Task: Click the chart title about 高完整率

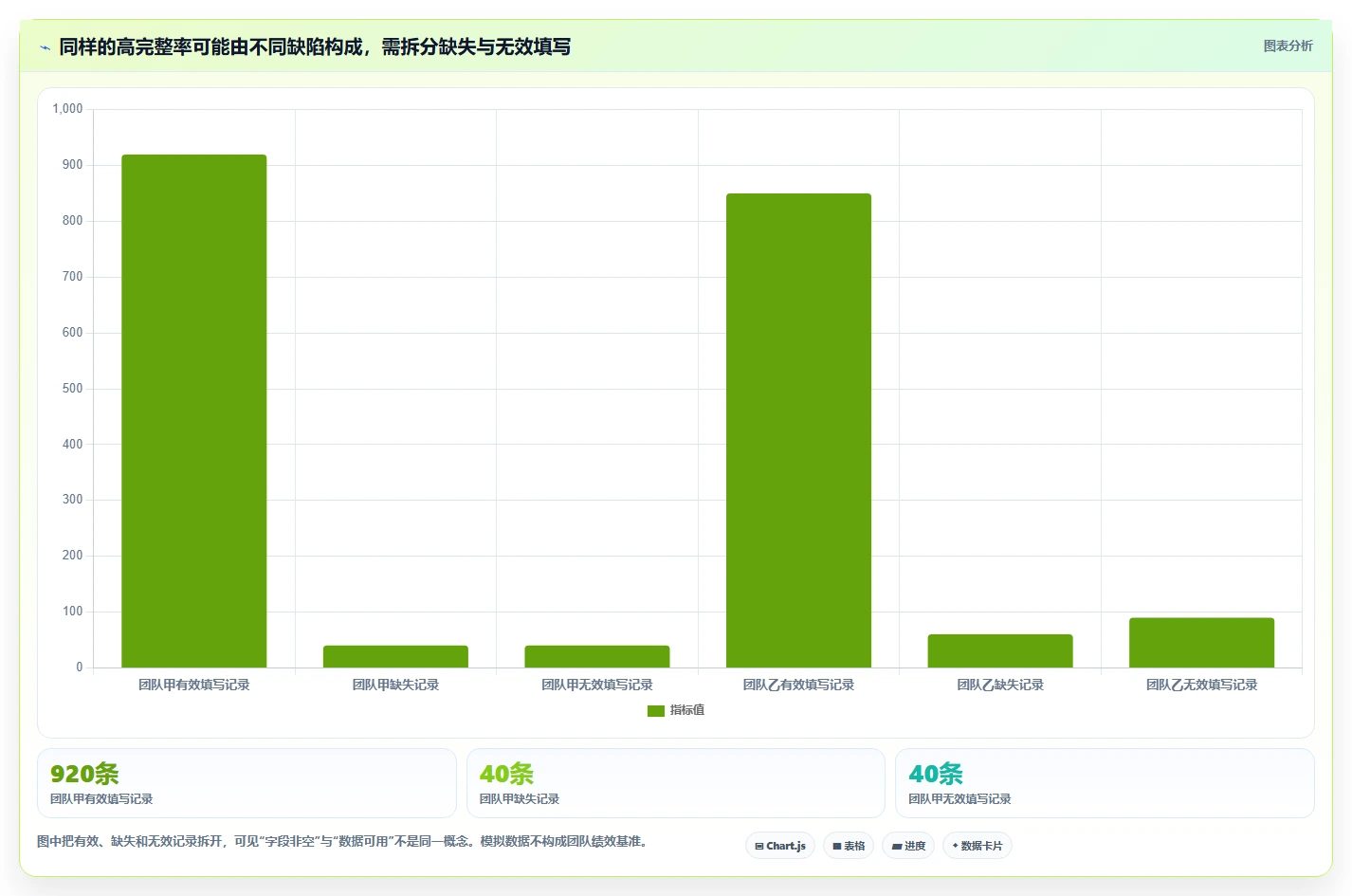Action: click(315, 46)
